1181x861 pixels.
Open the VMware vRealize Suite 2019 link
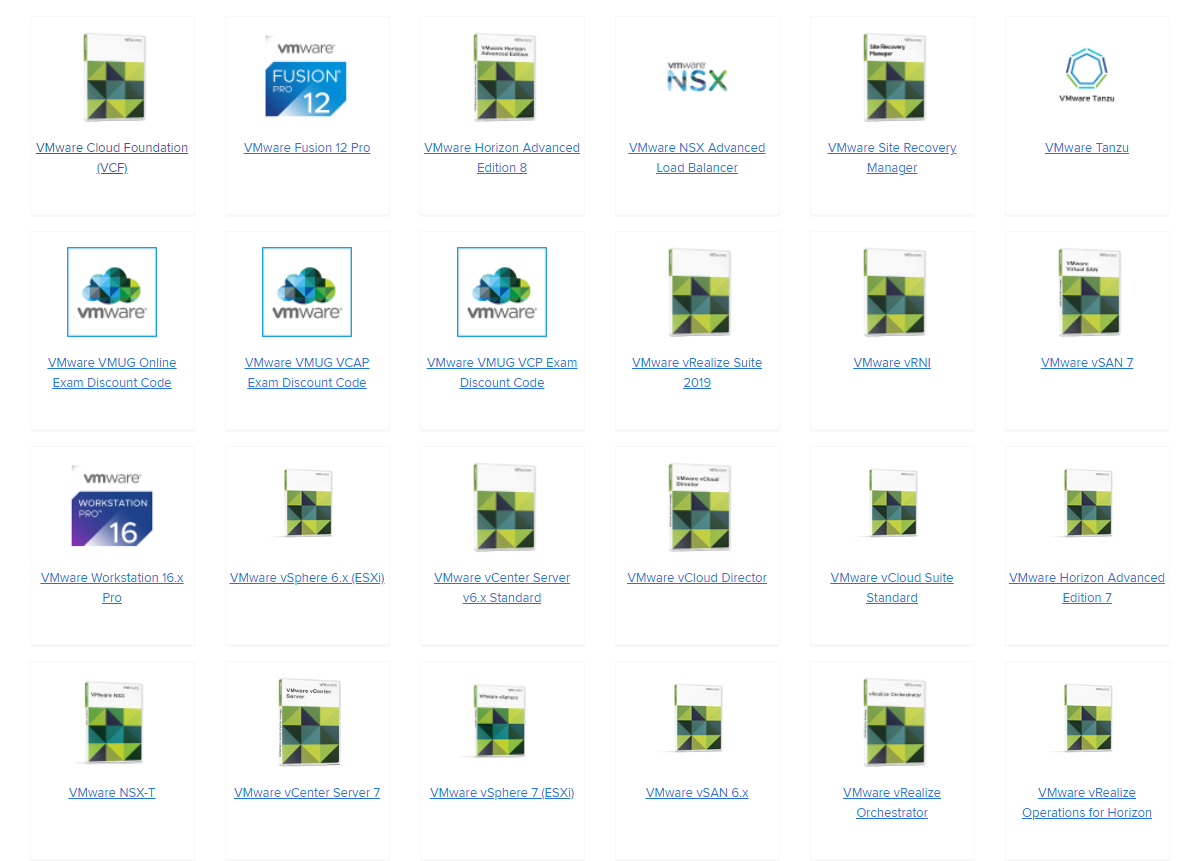click(x=697, y=372)
